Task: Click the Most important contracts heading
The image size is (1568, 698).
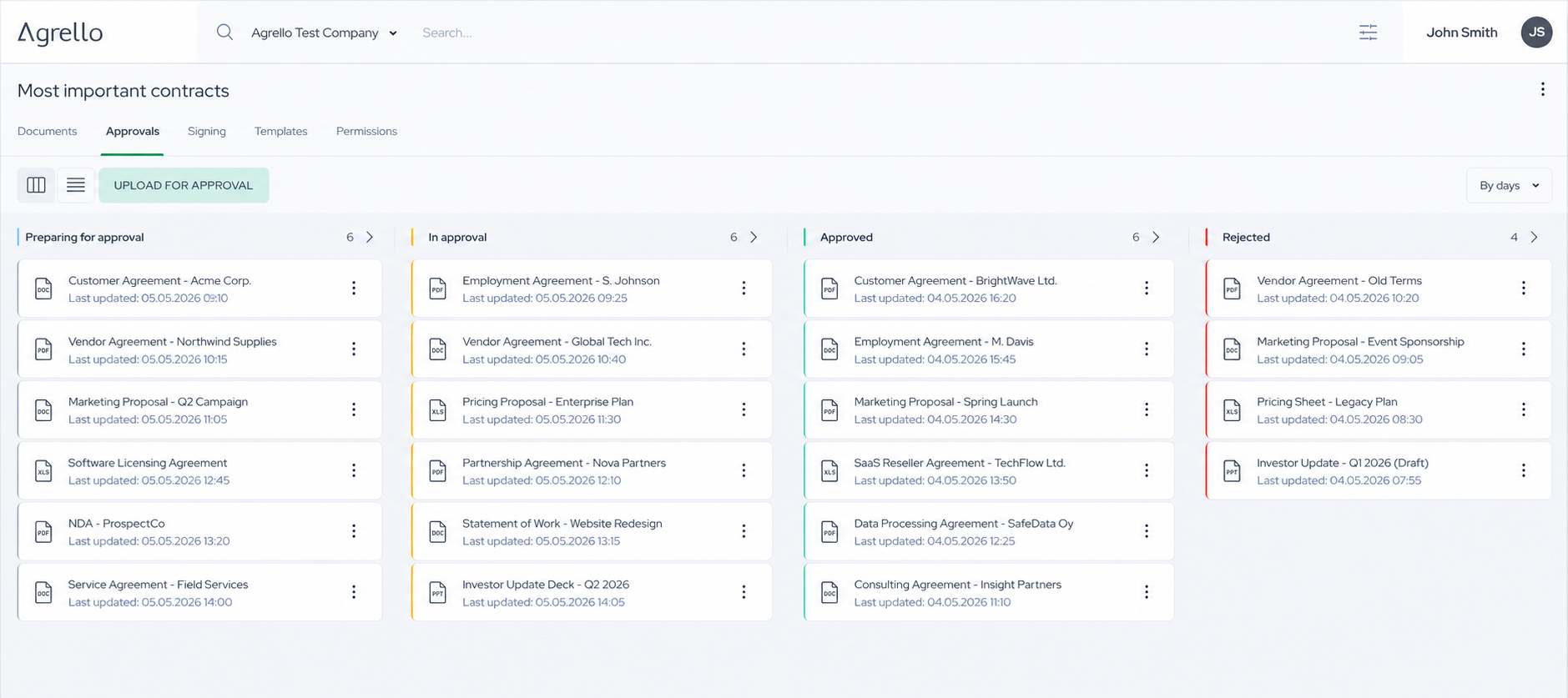Action: click(x=124, y=90)
